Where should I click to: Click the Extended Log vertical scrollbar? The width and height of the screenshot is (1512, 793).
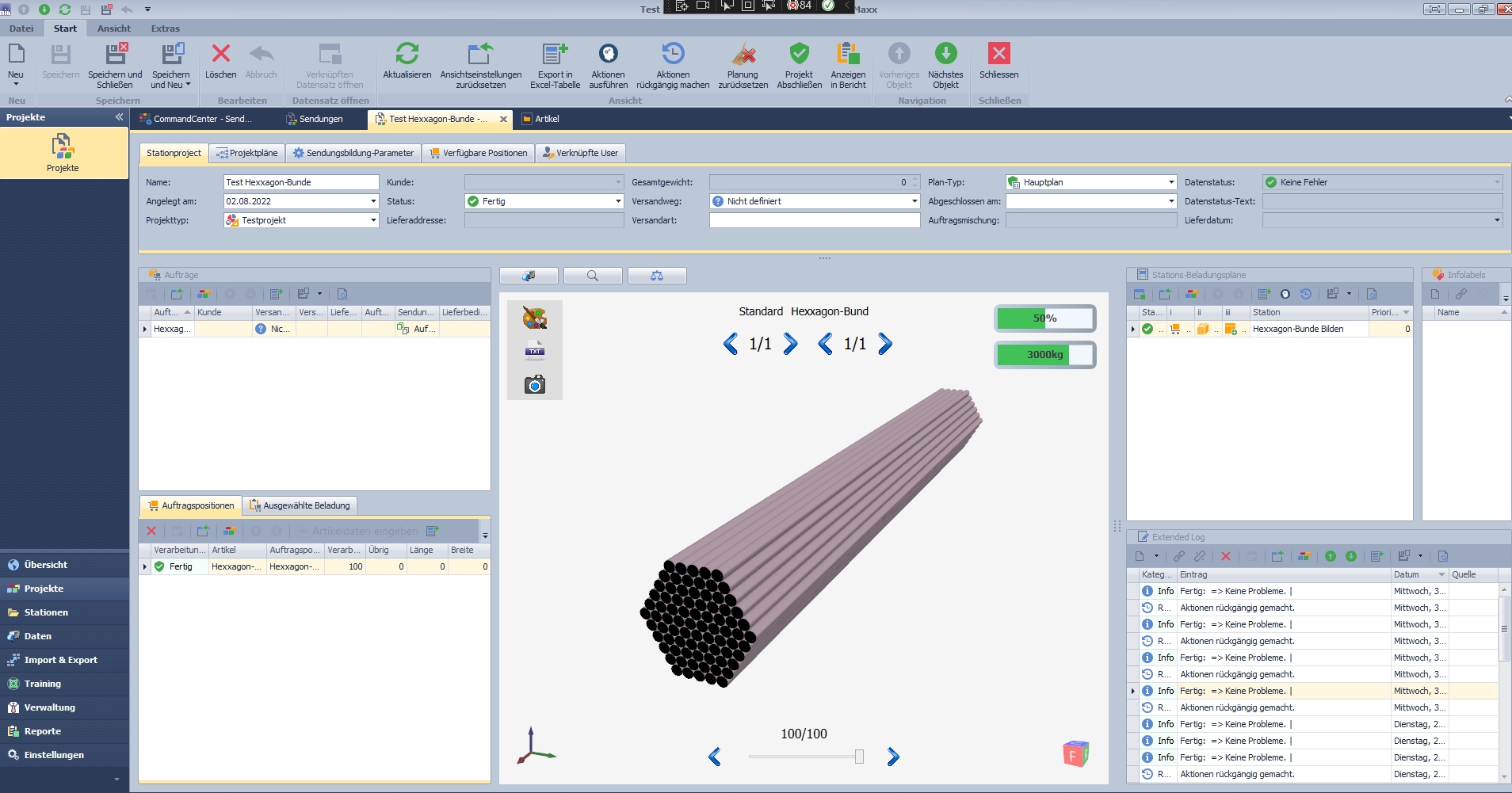(1504, 629)
